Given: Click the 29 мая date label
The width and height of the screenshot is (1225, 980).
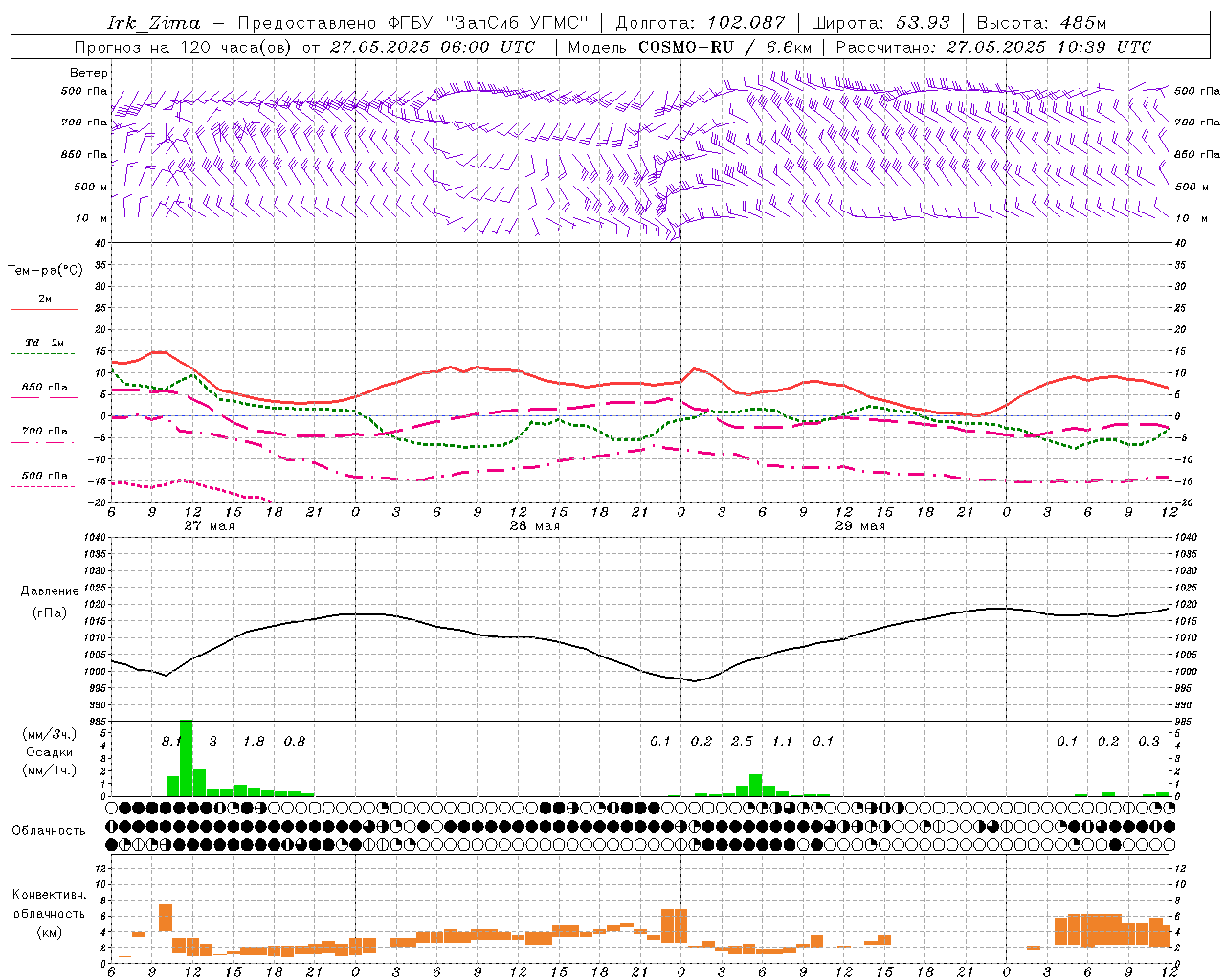Looking at the screenshot, I should (860, 526).
